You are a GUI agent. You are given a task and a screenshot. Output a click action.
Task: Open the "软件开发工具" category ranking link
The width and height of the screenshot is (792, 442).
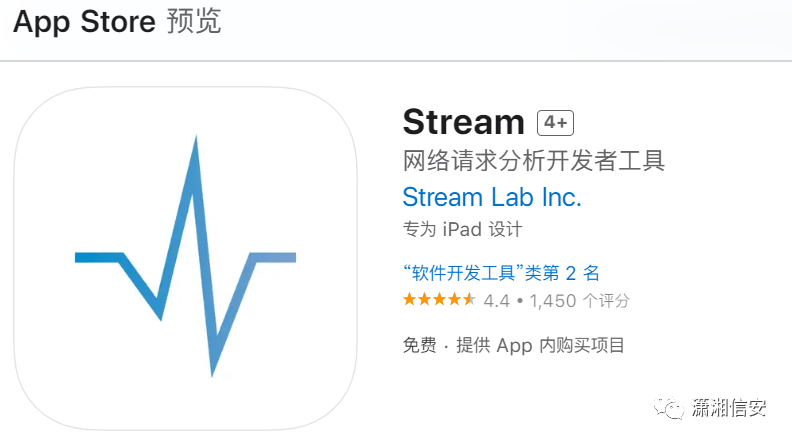click(x=501, y=273)
